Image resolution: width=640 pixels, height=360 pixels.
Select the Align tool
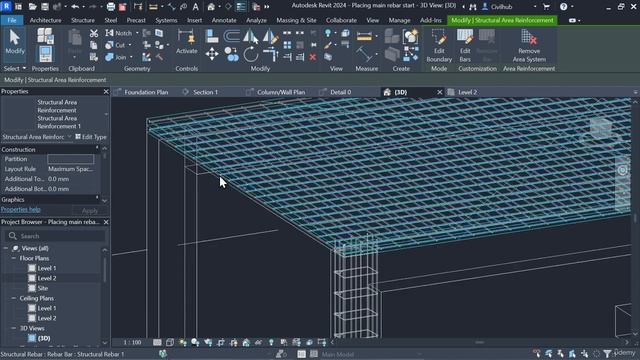pos(212,36)
